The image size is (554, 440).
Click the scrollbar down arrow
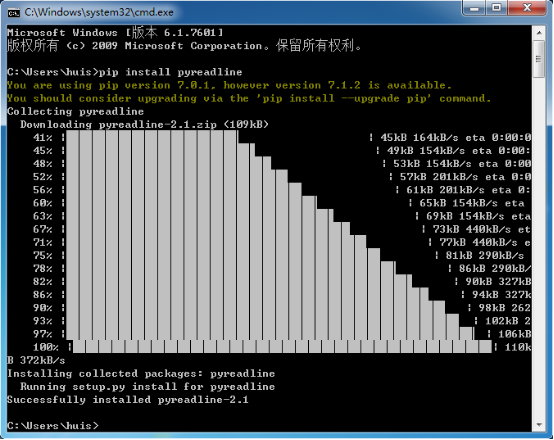(539, 424)
